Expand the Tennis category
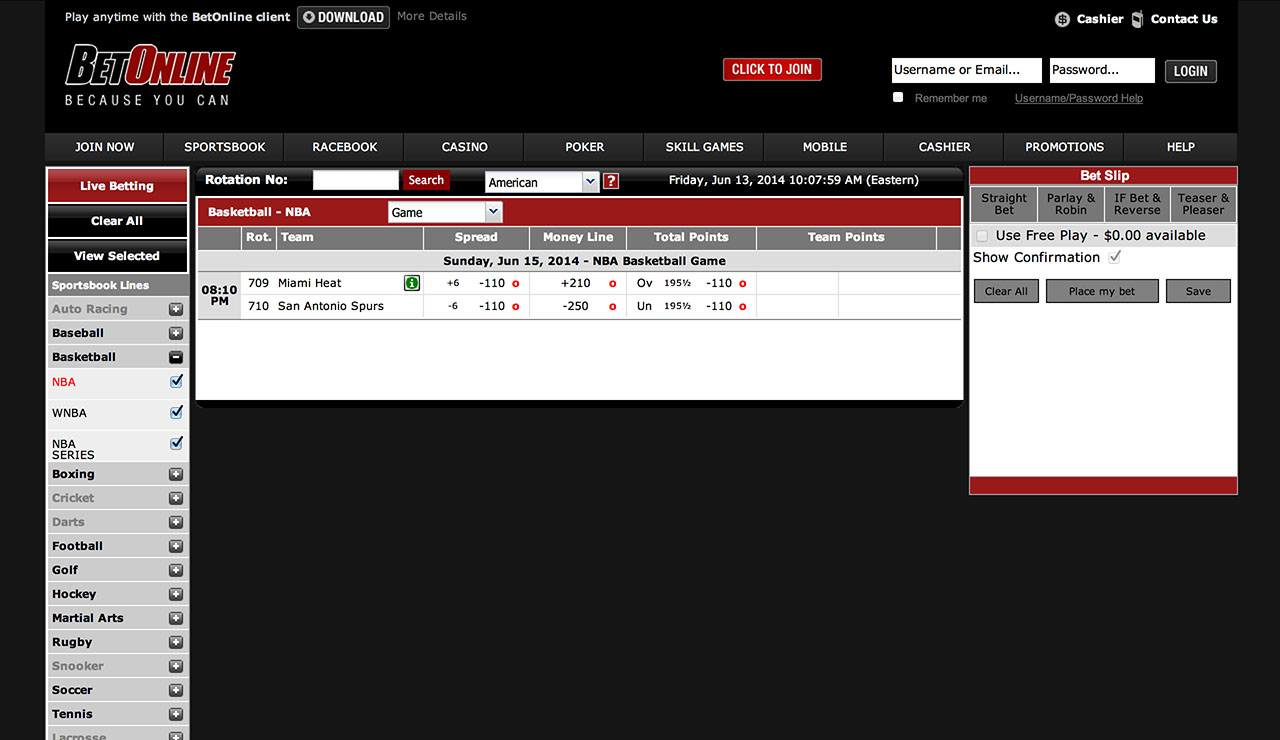 click(176, 714)
